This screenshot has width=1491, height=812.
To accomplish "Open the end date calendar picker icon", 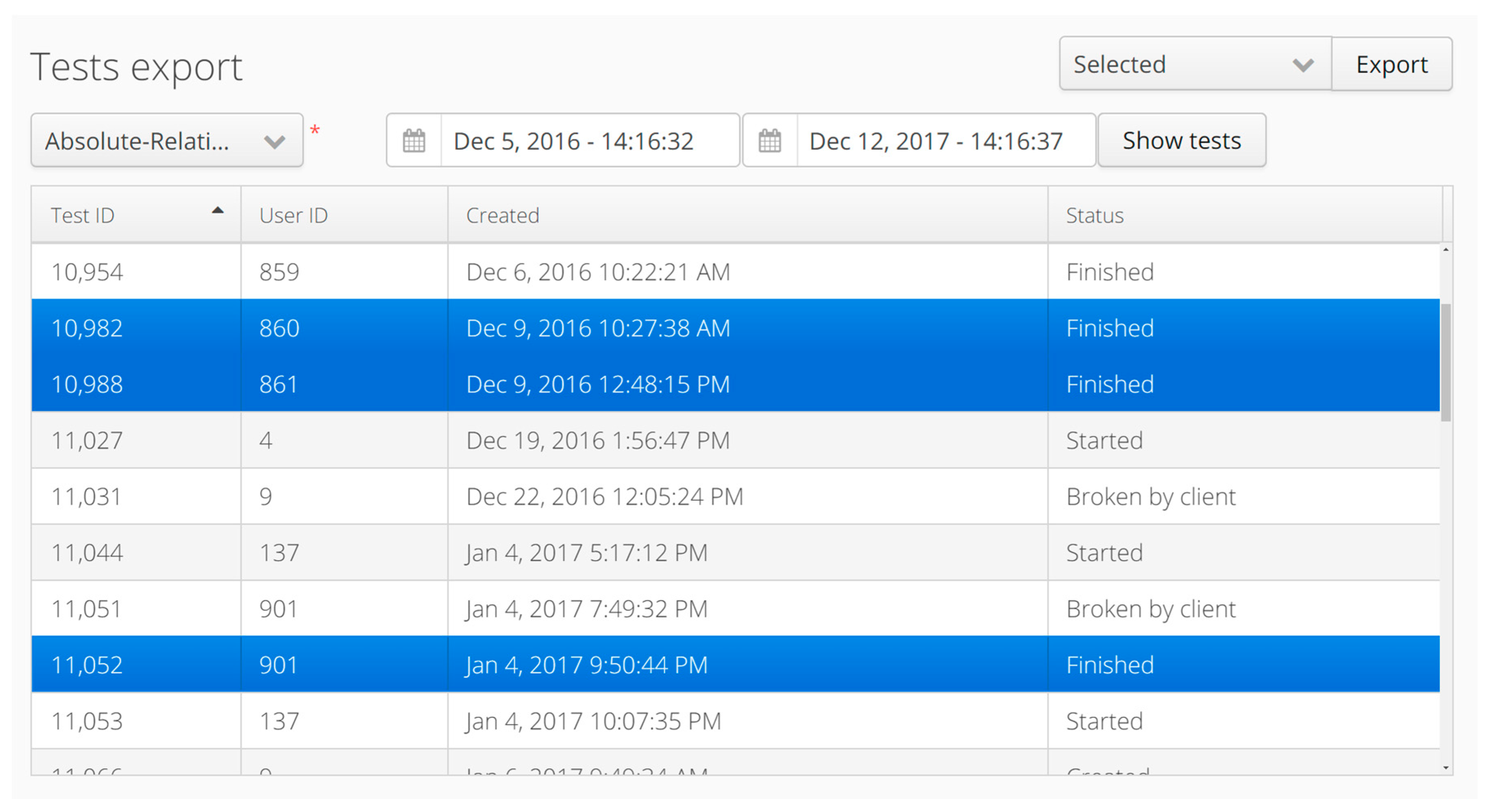I will 770,141.
